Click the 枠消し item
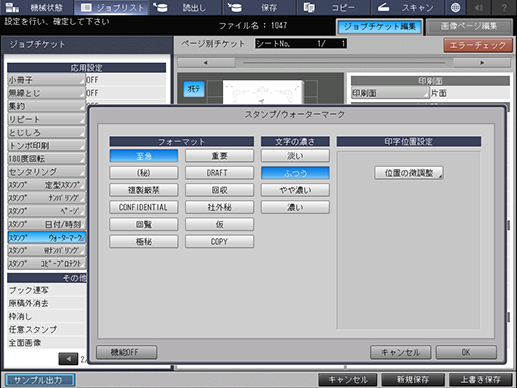The height and width of the screenshot is (388, 517). tap(47, 316)
